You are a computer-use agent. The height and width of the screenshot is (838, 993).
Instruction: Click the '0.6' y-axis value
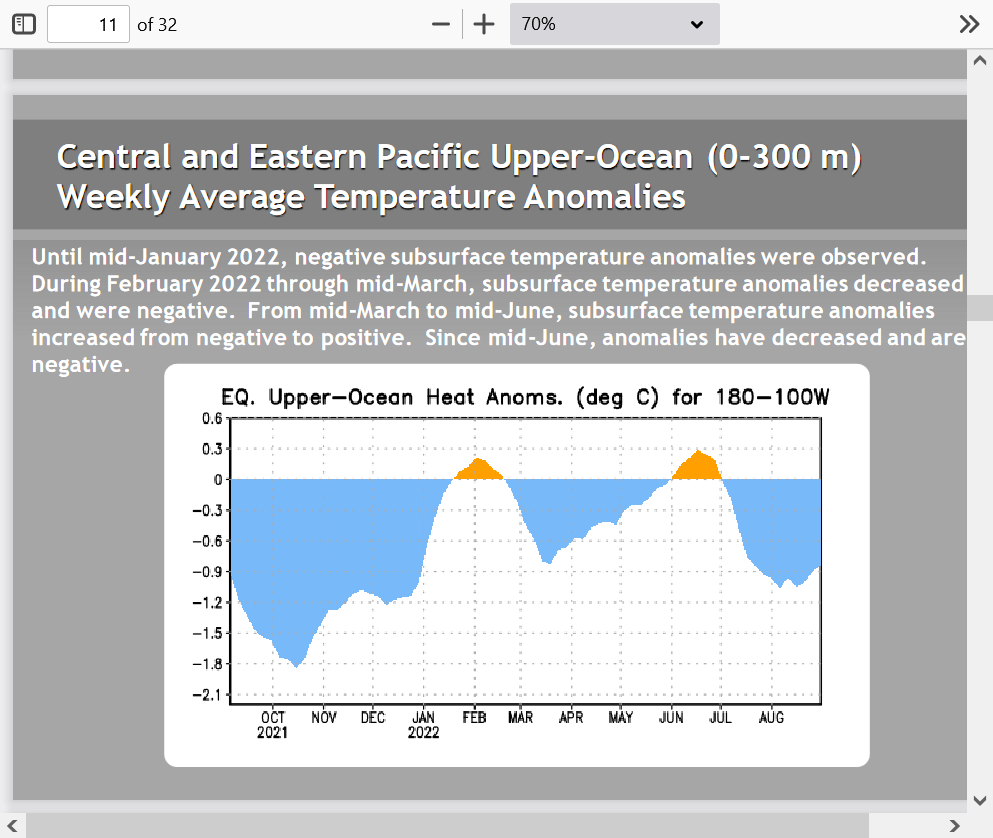point(212,418)
